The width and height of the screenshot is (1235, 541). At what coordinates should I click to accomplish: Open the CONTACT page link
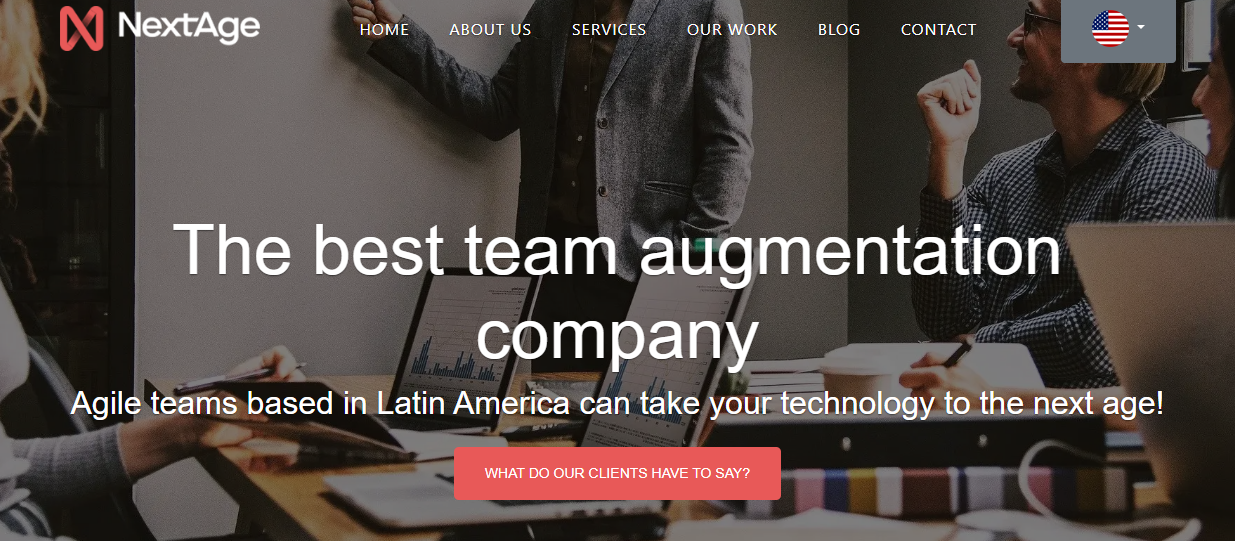click(938, 30)
